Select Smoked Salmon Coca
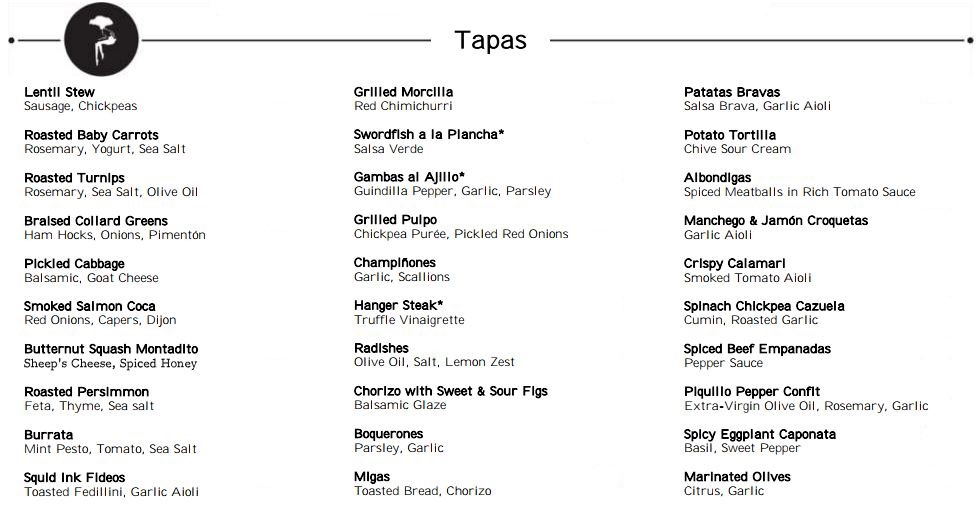Image resolution: width=980 pixels, height=518 pixels. [x=90, y=306]
